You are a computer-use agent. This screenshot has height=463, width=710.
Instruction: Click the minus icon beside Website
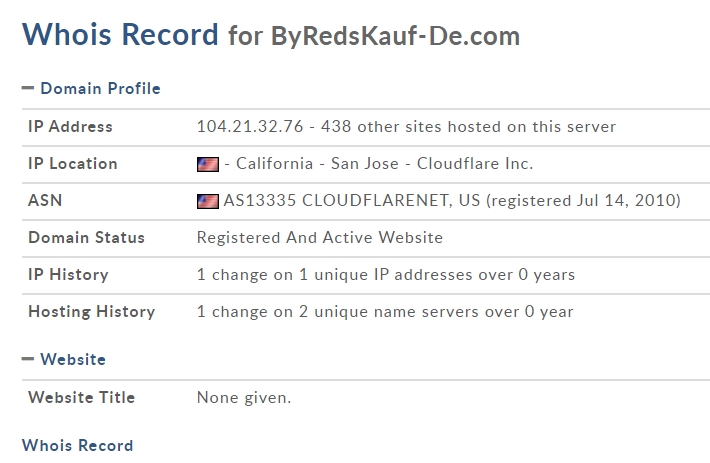click(x=28, y=359)
